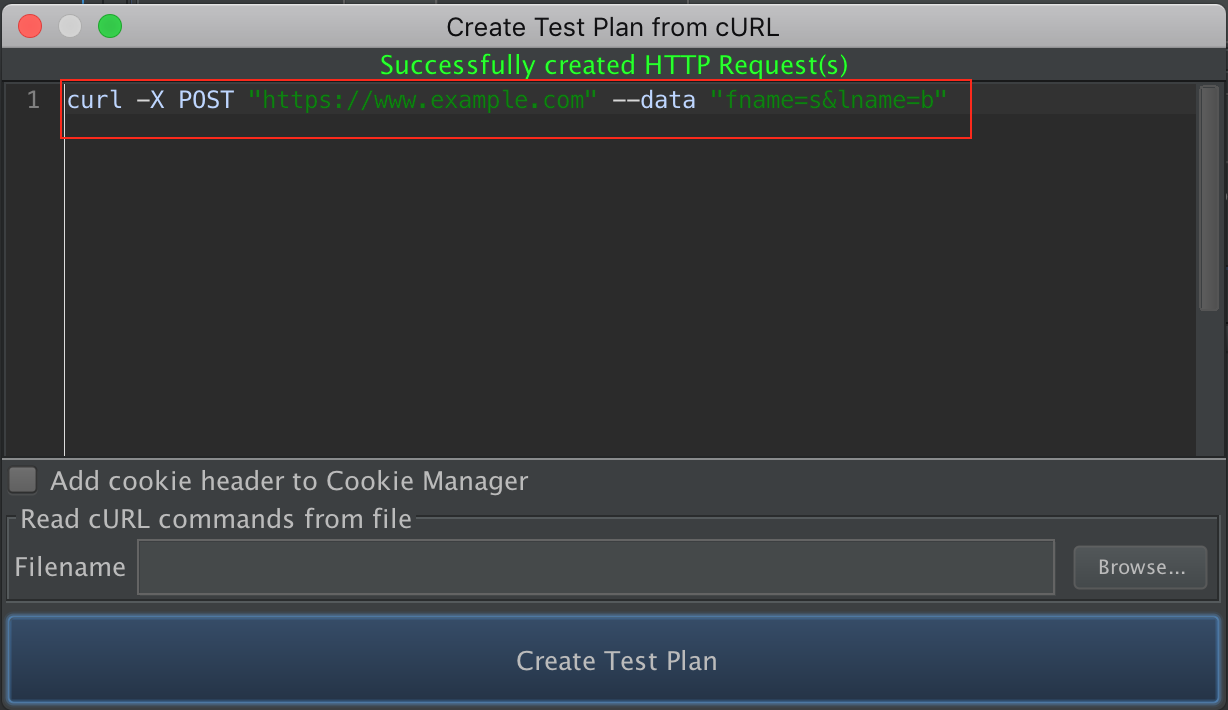
Task: Click the cURL editor vertical scrollbar
Action: (1208, 200)
